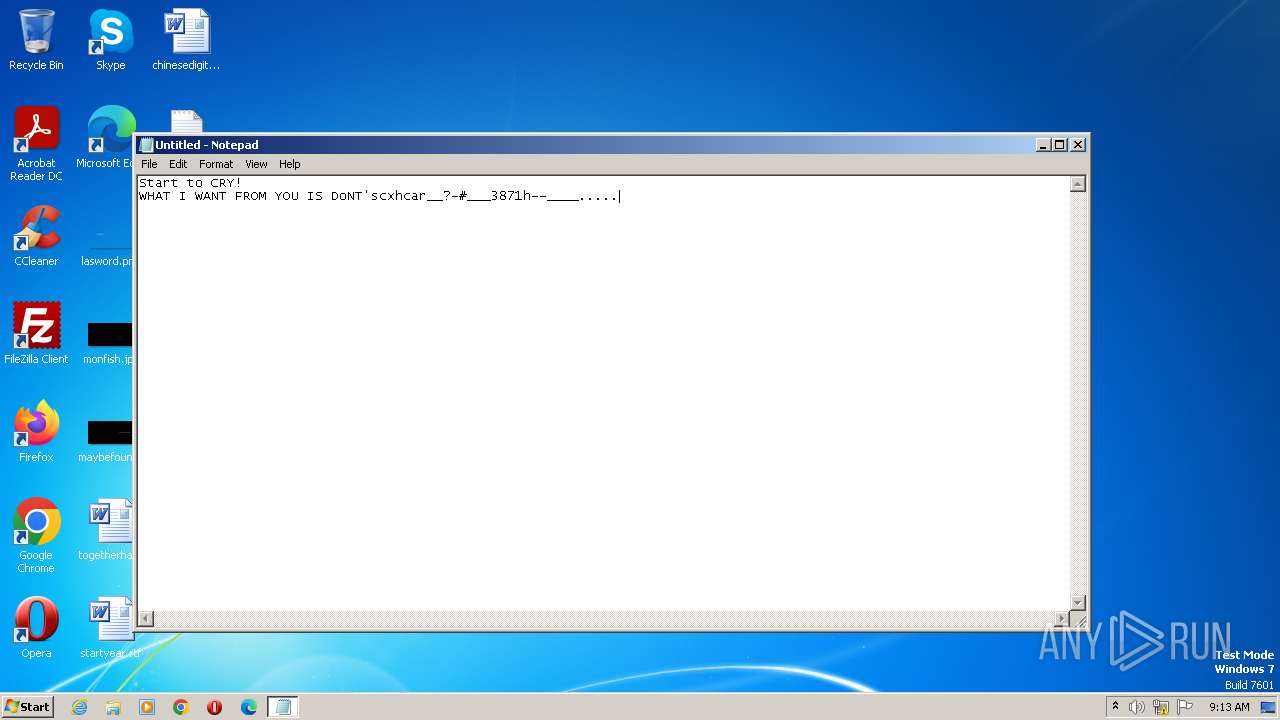Viewport: 1280px width, 720px height.
Task: Open the chinesedigit Word document icon
Action: [186, 41]
